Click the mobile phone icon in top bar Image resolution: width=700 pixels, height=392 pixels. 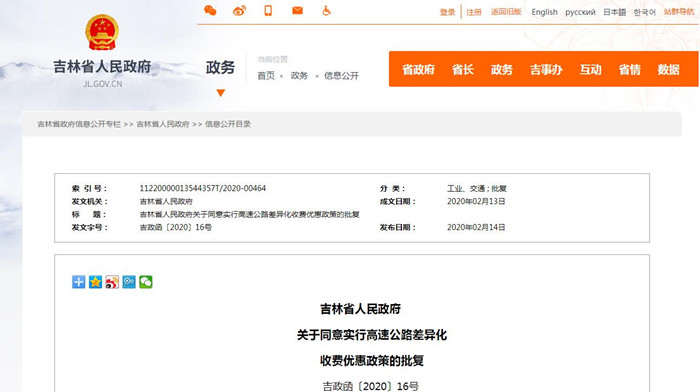(268, 10)
